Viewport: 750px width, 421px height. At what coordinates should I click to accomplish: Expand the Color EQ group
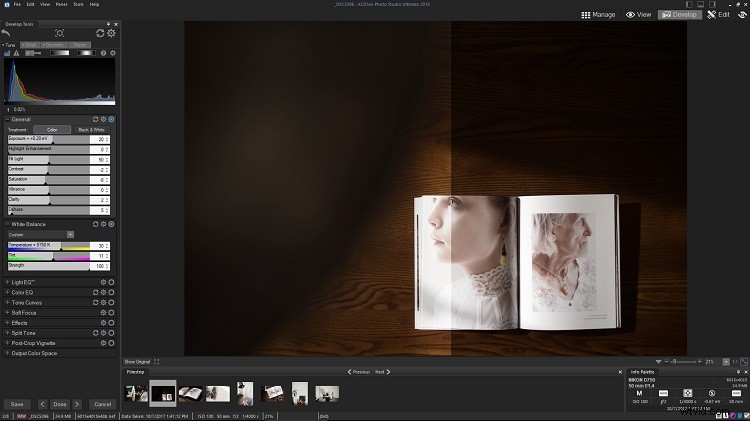coord(7,292)
